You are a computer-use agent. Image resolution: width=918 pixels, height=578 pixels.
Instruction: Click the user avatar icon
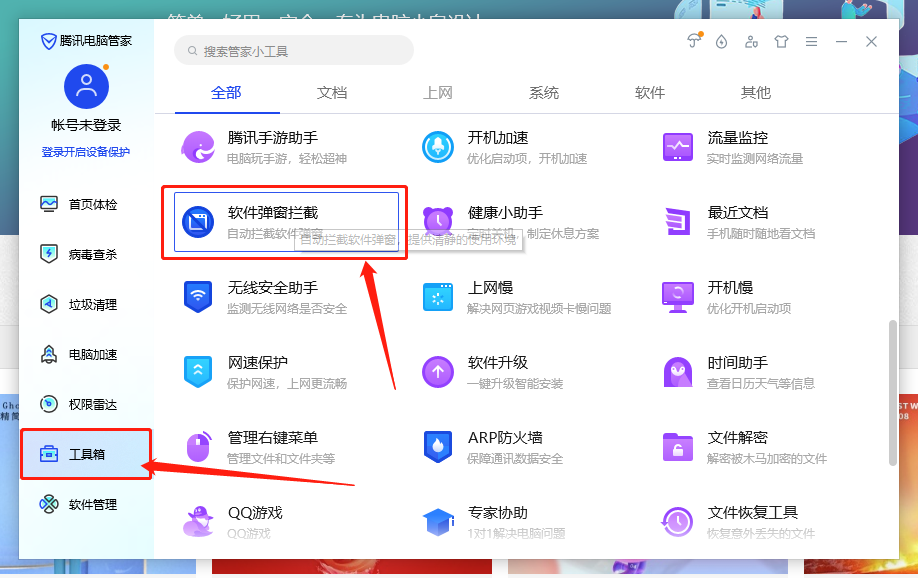[x=86, y=87]
